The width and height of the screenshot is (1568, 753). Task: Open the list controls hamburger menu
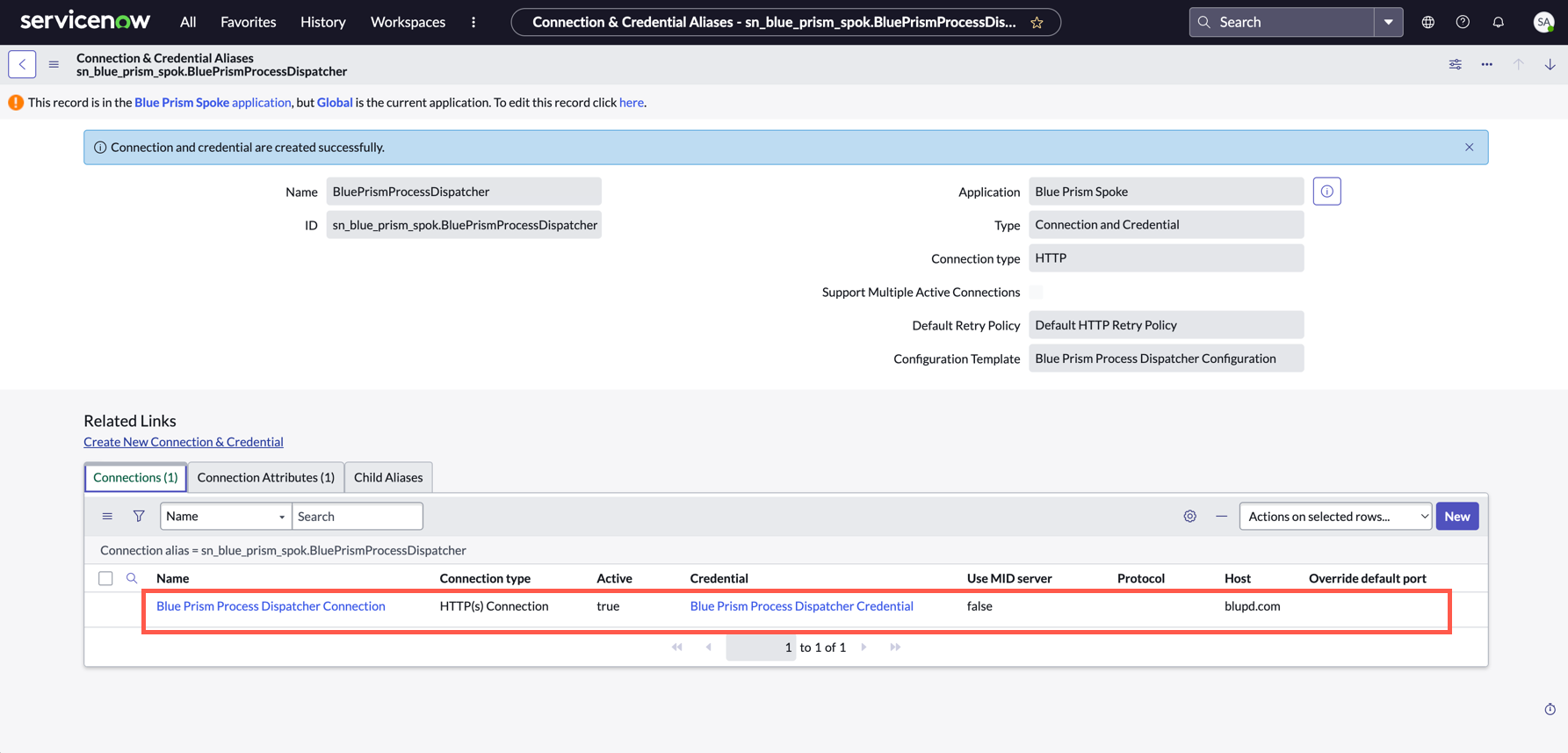(107, 517)
